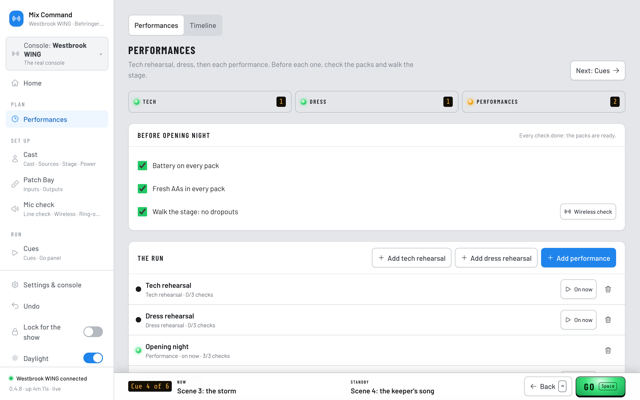The image size is (640, 400).
Task: Select the PERFORMANCES stage card
Action: pyautogui.click(x=544, y=102)
